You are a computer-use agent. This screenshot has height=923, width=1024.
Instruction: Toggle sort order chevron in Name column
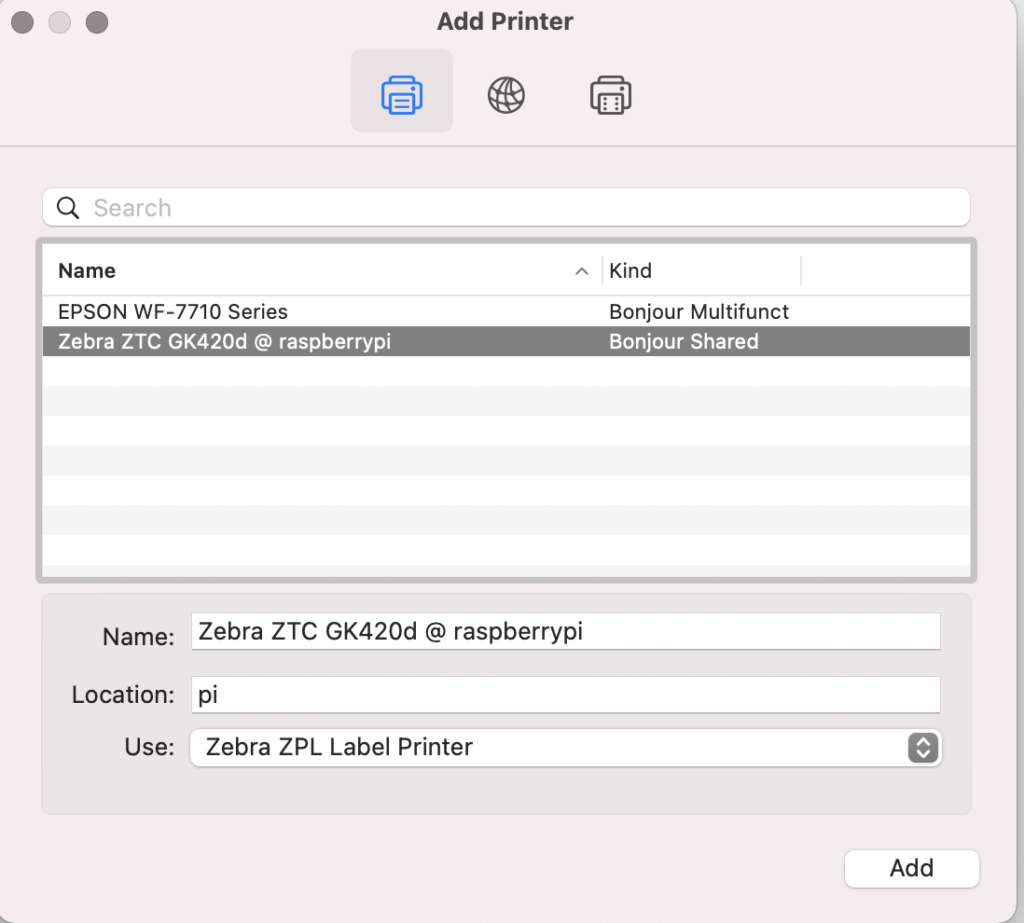tap(581, 271)
